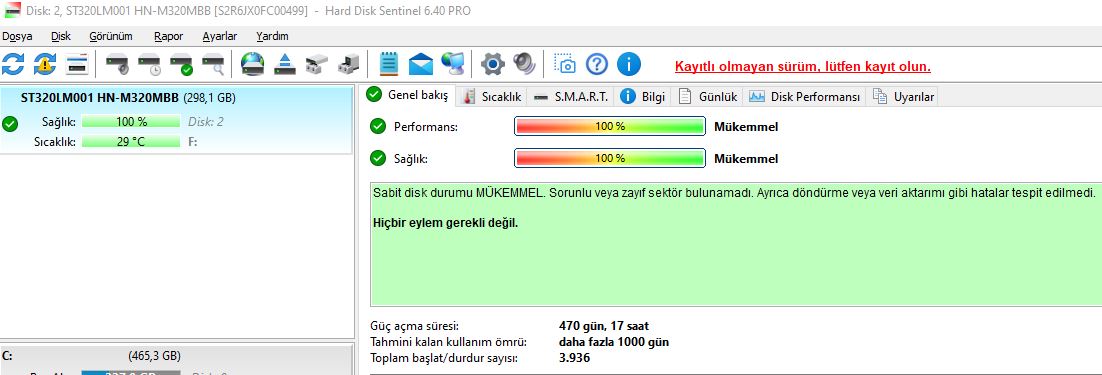Click the 'Güç açma süresi:' label
This screenshot has height=375, width=1102.
pyautogui.click(x=414, y=326)
